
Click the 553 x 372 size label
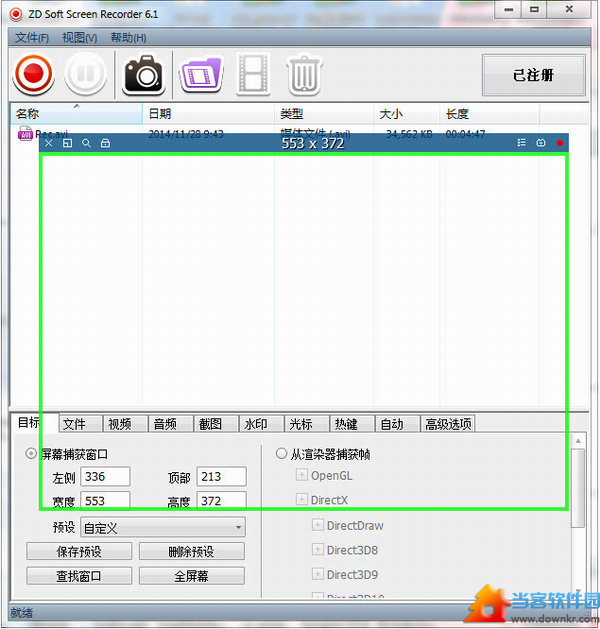[313, 143]
